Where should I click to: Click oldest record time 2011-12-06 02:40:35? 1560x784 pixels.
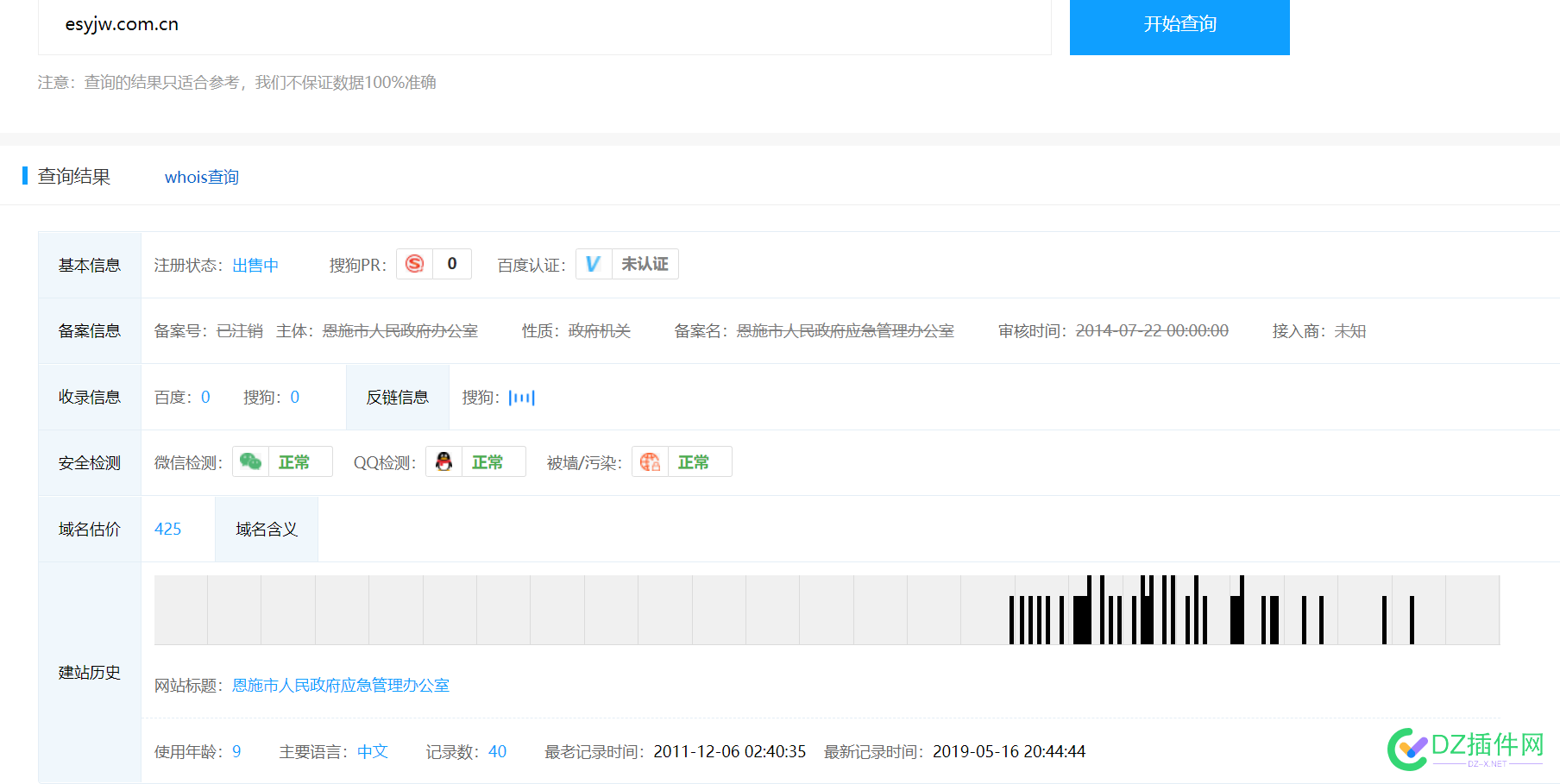pos(730,751)
